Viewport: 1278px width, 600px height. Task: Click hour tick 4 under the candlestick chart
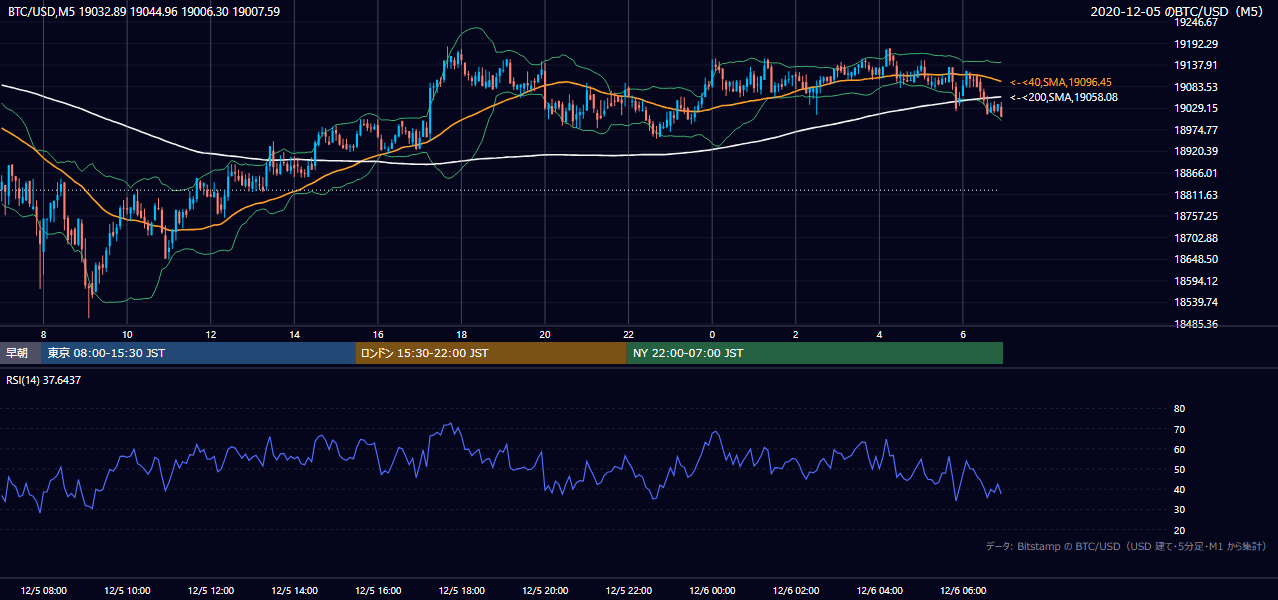[x=879, y=334]
